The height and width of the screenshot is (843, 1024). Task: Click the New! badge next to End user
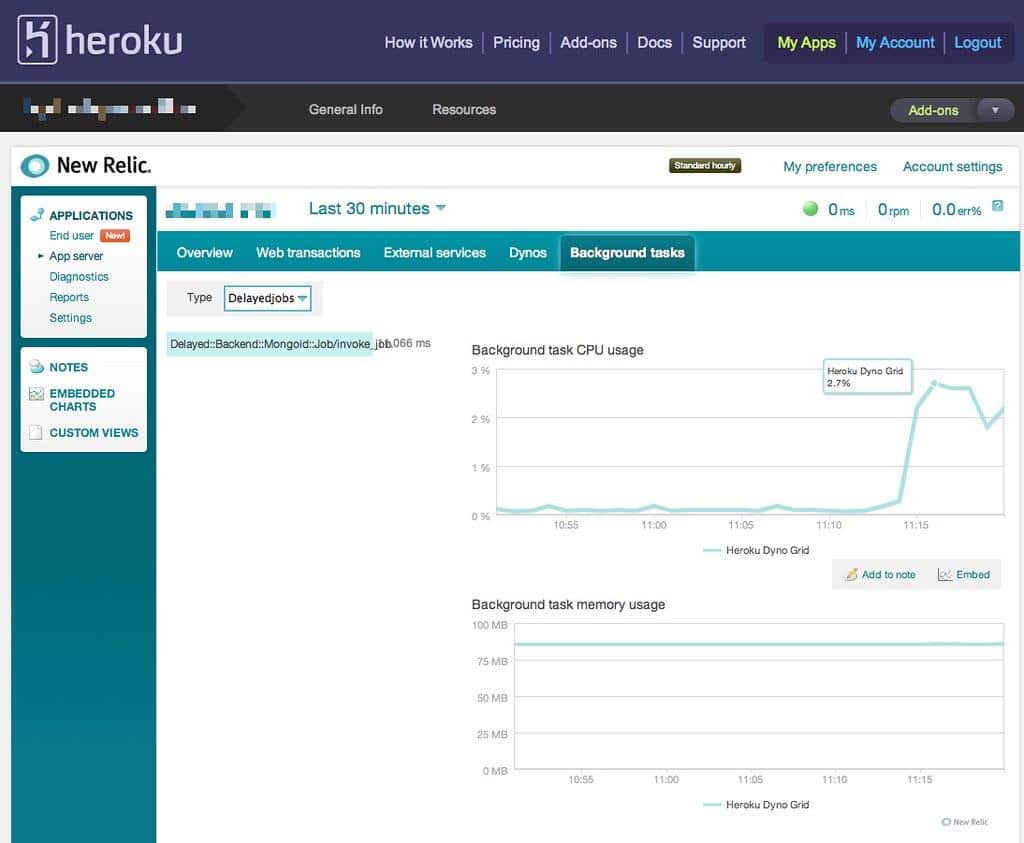click(115, 235)
